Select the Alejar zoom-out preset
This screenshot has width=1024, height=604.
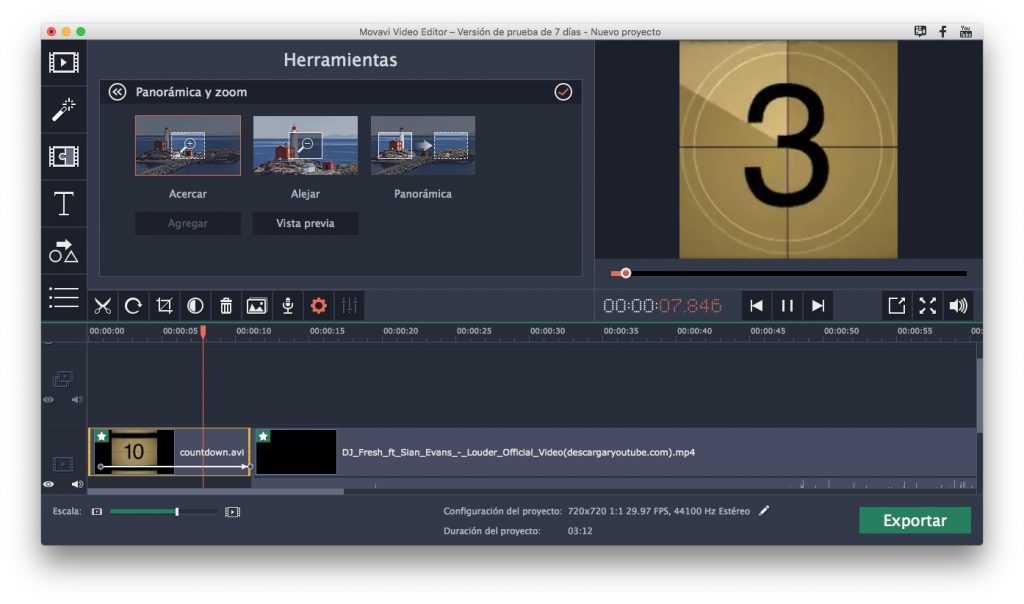tap(305, 145)
